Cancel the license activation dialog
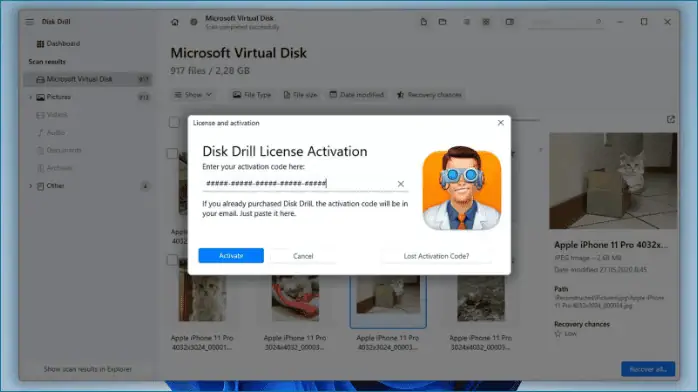 (x=303, y=256)
